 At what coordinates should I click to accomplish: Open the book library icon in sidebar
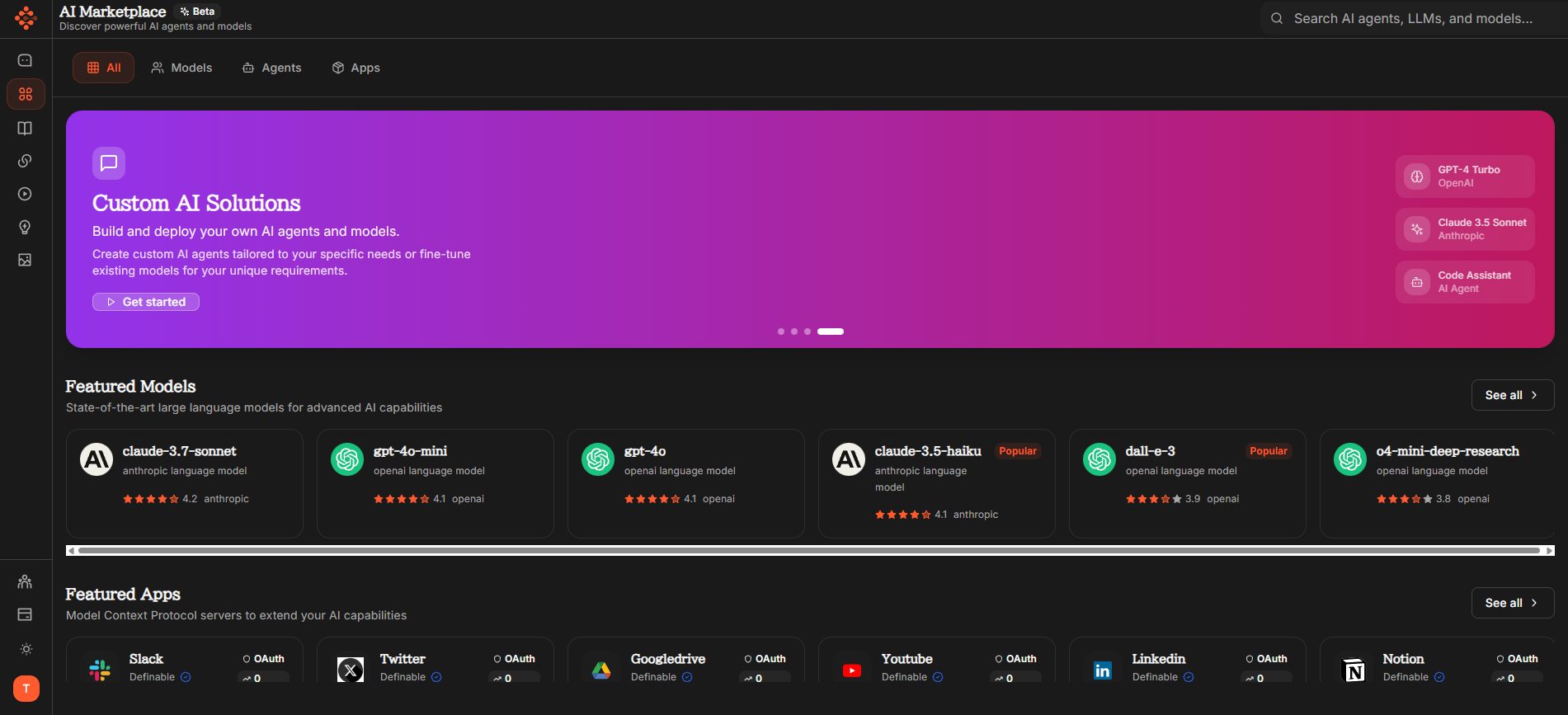coord(26,128)
